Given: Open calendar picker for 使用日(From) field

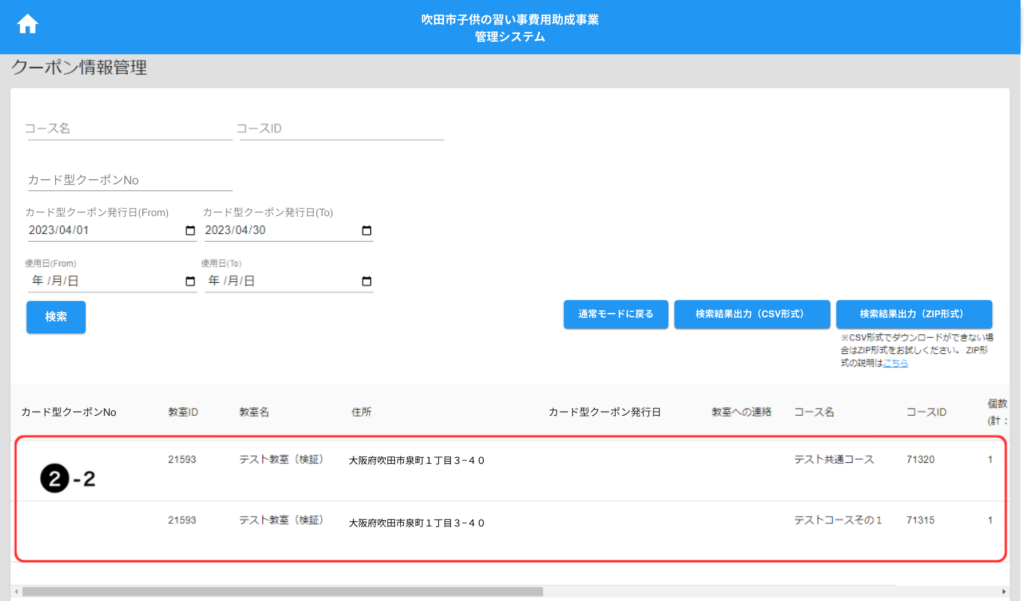Looking at the screenshot, I should tap(191, 281).
